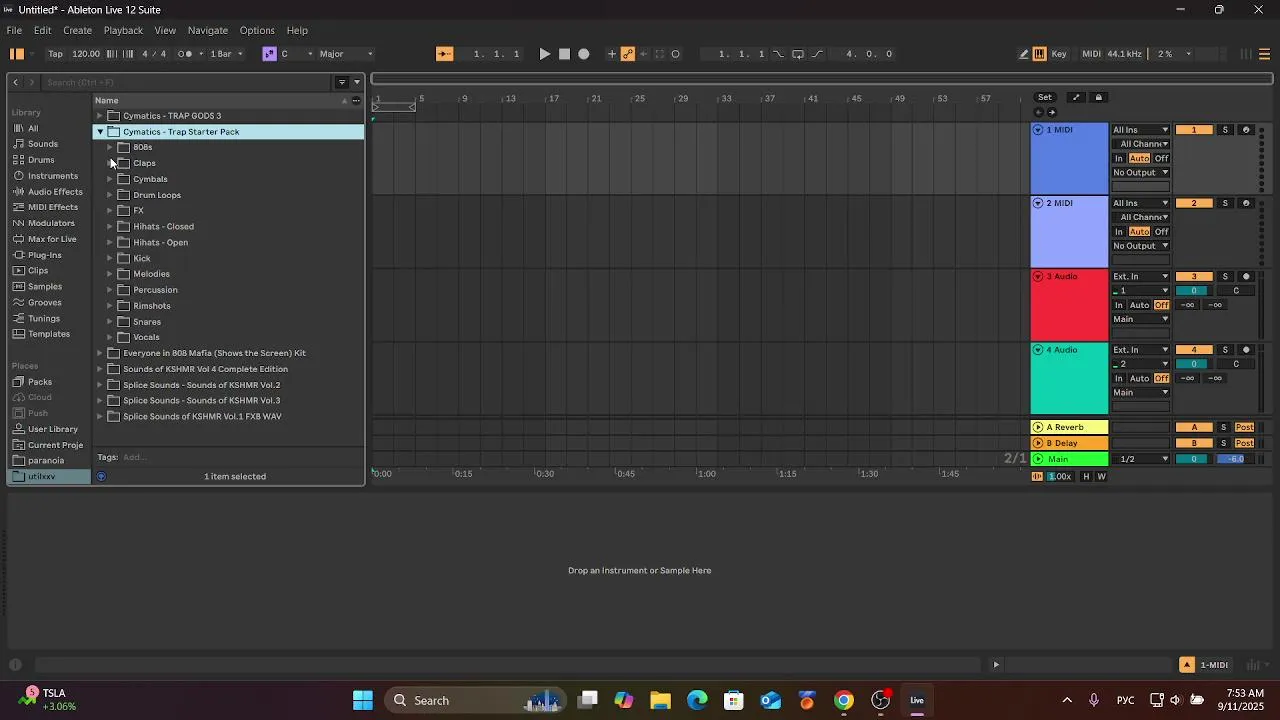The height and width of the screenshot is (720, 1280).
Task: Stop playback with the Stop button
Action: tap(564, 54)
